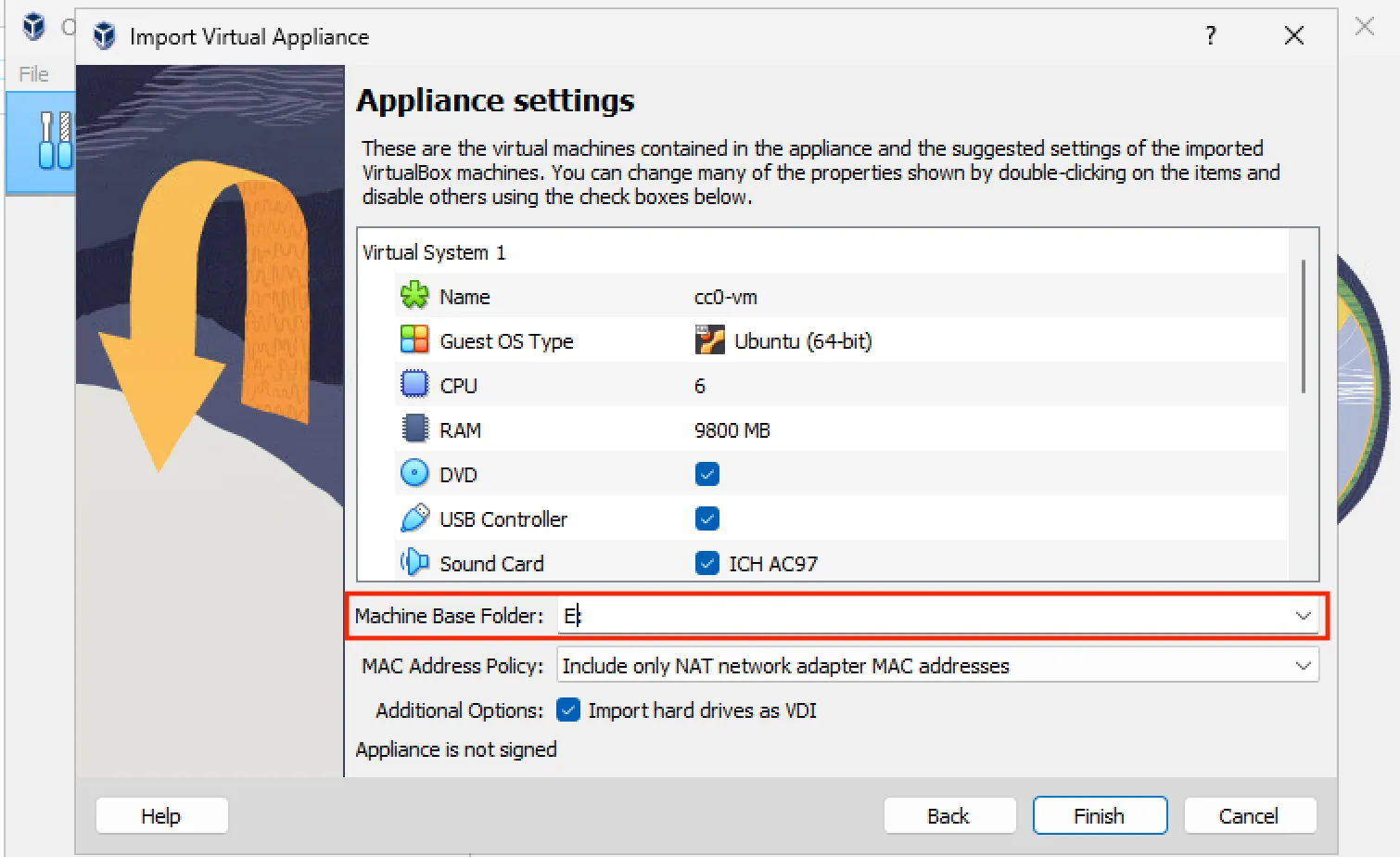The image size is (1400, 857).
Task: Open the Machine Base Folder dropdown arrow
Action: pos(1303,616)
